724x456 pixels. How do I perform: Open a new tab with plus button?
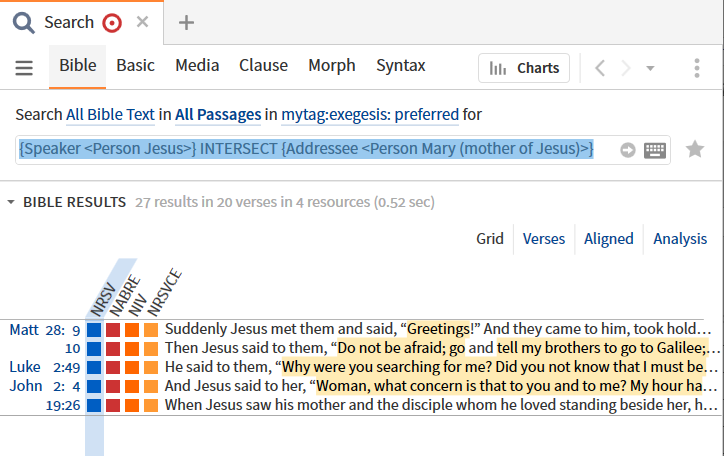pos(186,22)
